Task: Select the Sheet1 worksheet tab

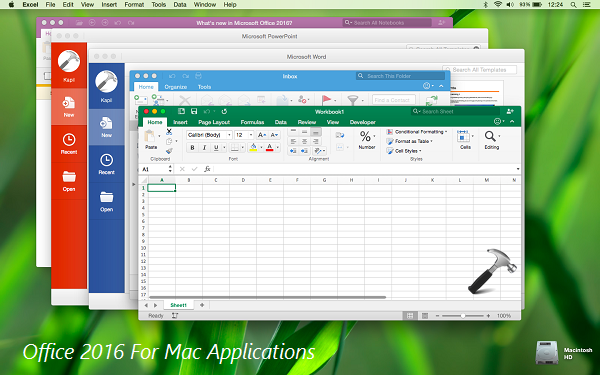Action: 178,305
